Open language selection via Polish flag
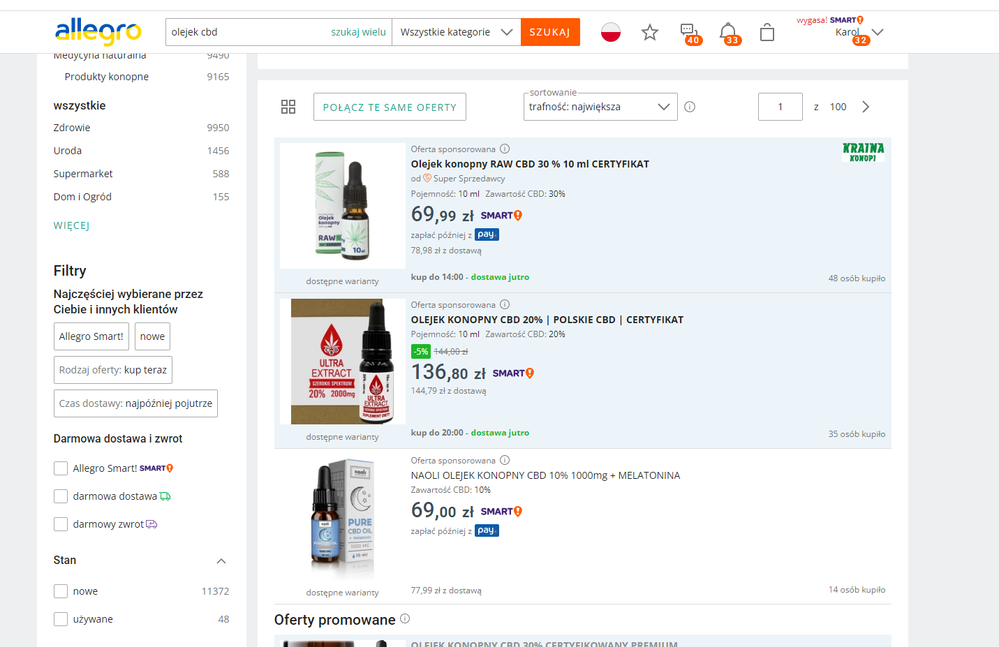The width and height of the screenshot is (999, 647). pyautogui.click(x=610, y=32)
